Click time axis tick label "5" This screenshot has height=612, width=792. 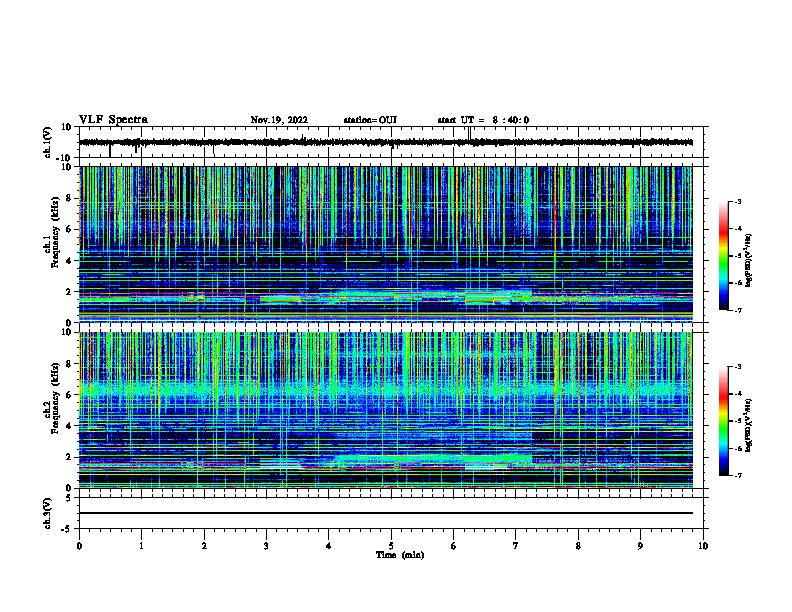click(x=391, y=546)
